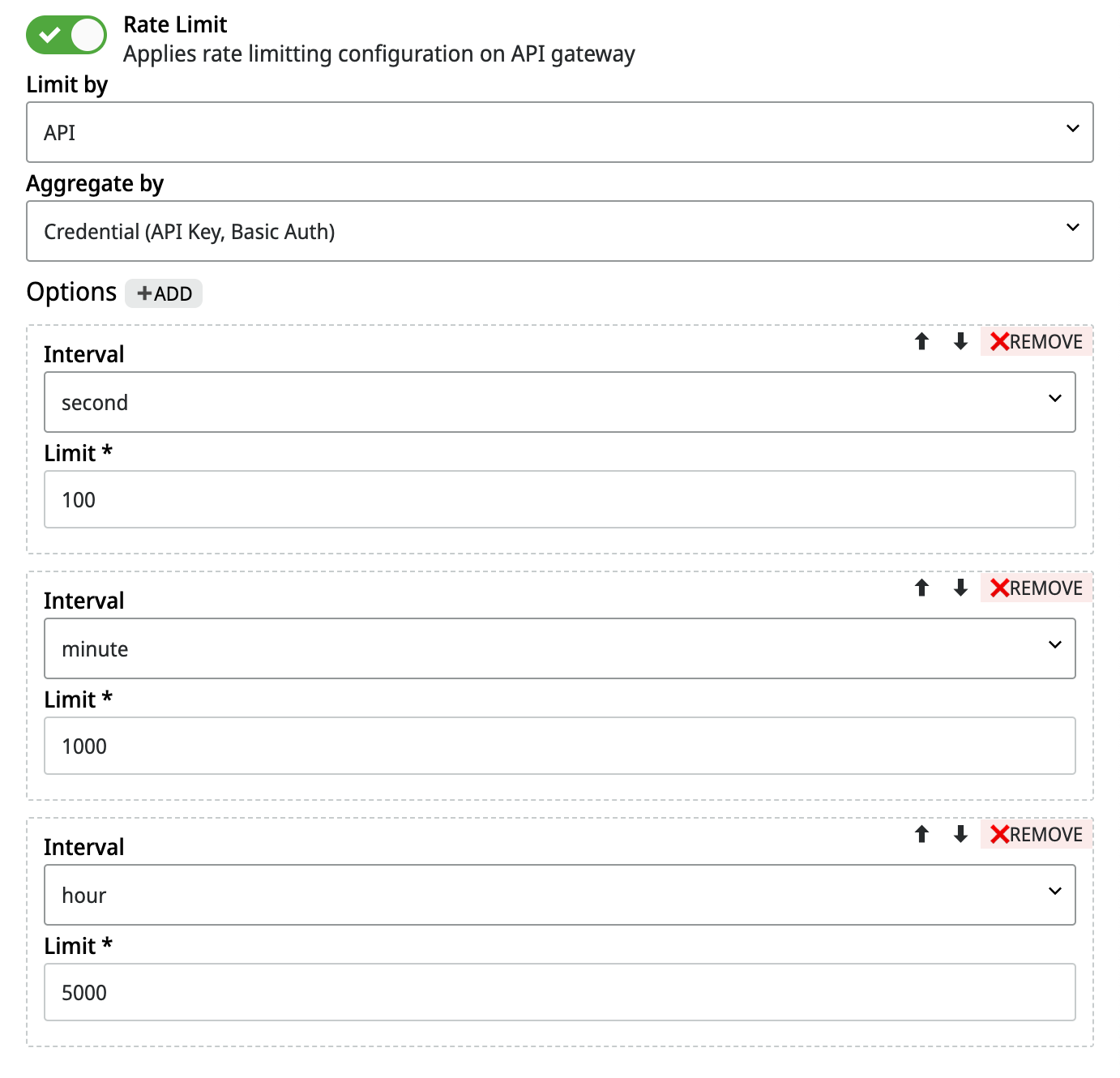Open the Aggregate by dropdown
The image size is (1120, 1078).
point(559,231)
